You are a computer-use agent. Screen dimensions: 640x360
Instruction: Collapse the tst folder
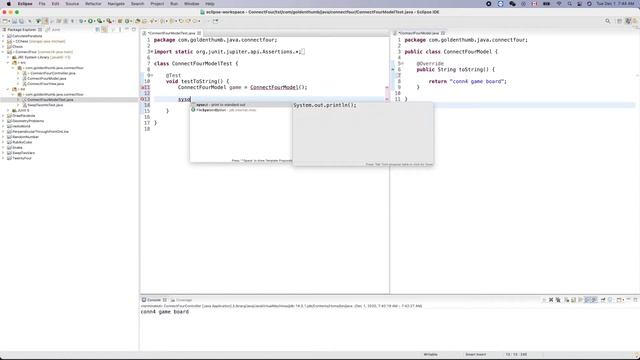(x=8, y=89)
